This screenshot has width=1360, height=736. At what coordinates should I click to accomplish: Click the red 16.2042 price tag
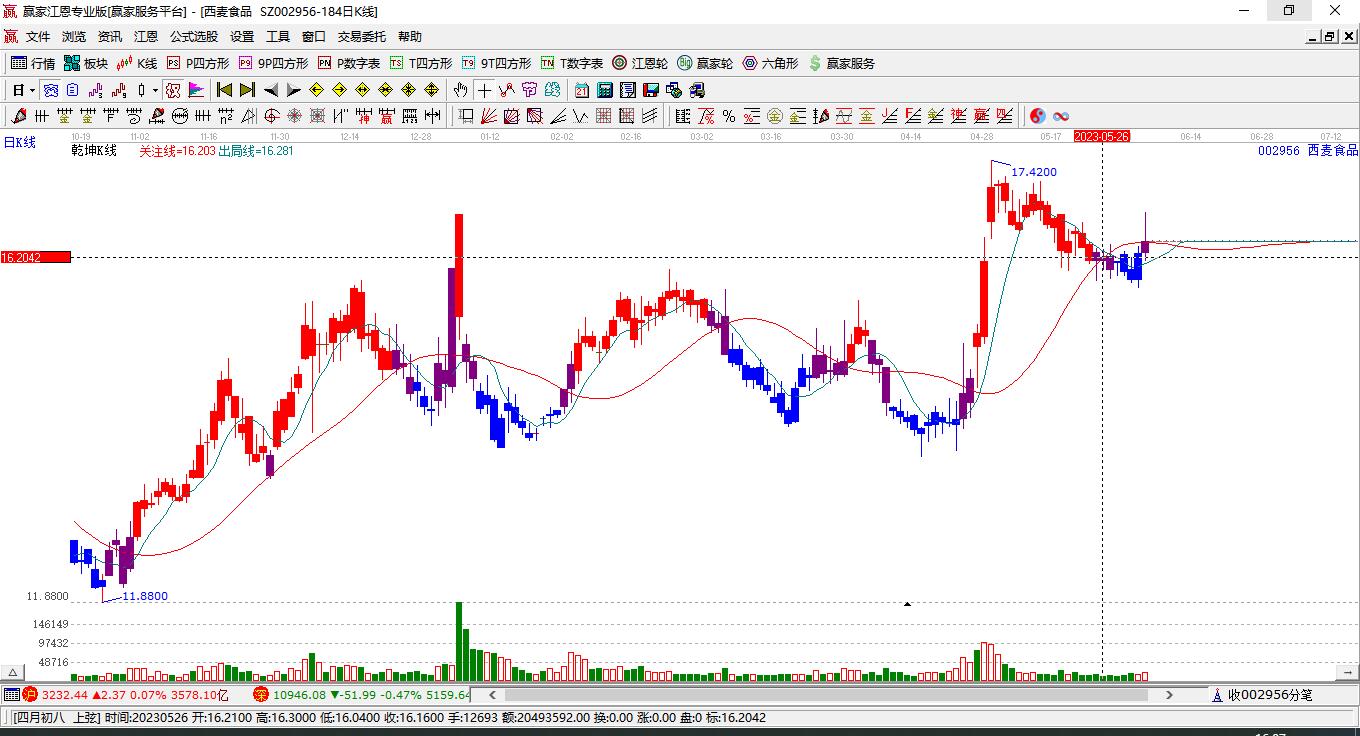click(x=36, y=257)
